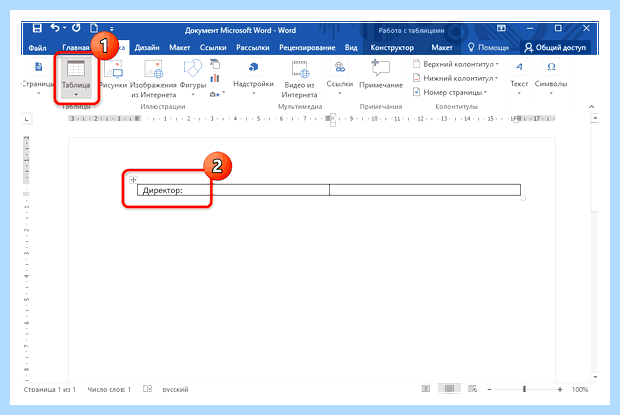Click the chart (Диаграмма) icon

215,78
